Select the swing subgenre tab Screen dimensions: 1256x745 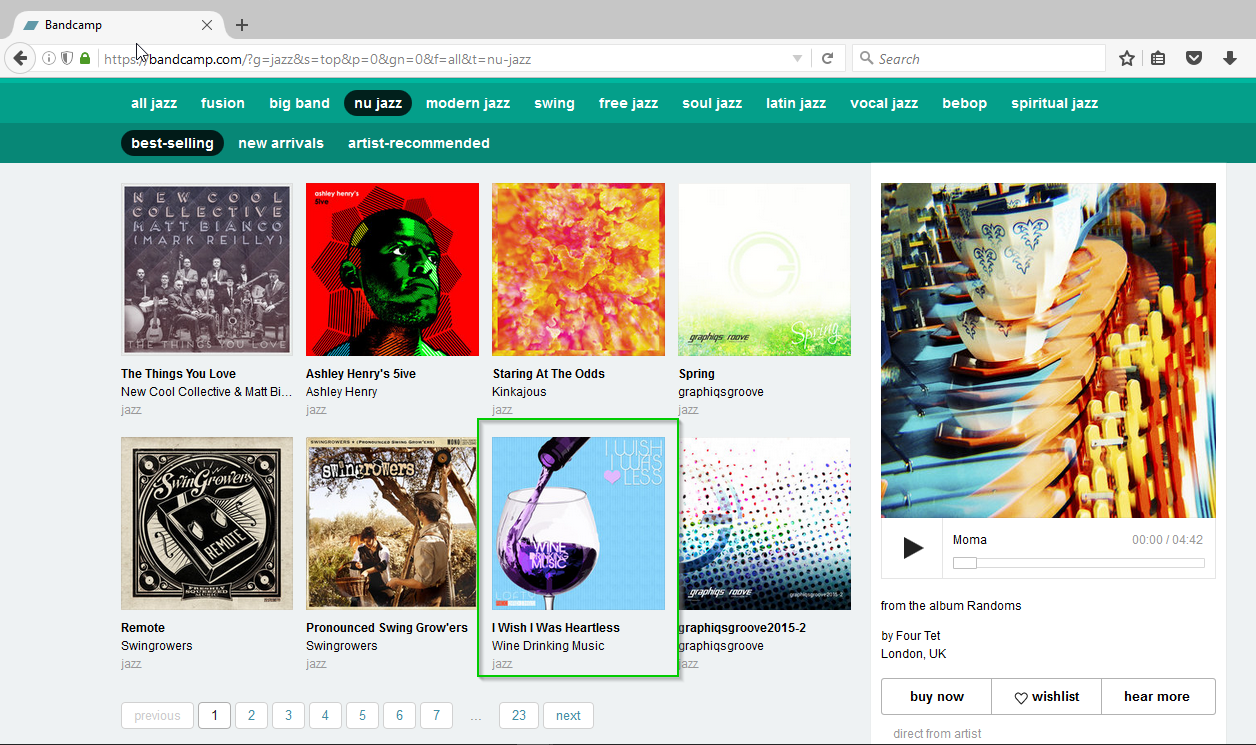tap(554, 103)
